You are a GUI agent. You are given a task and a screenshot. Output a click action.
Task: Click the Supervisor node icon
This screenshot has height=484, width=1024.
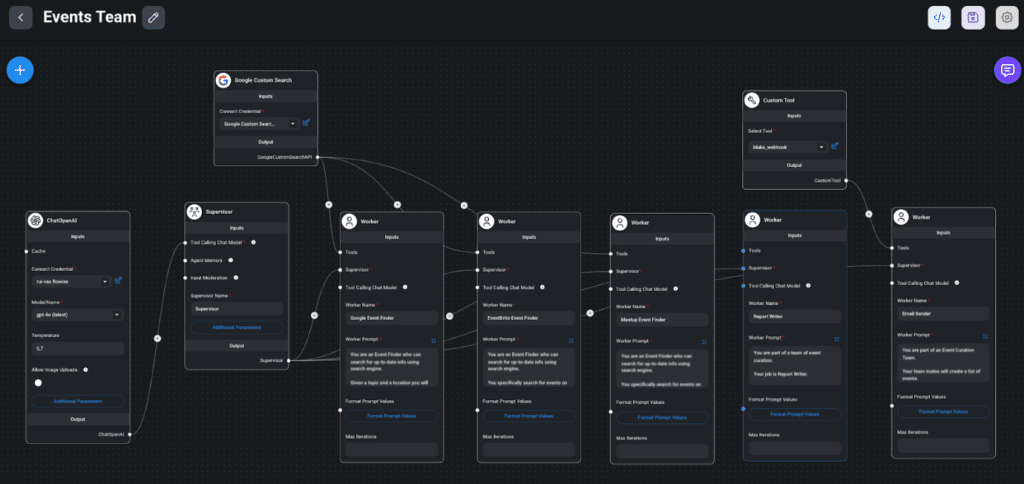point(194,212)
